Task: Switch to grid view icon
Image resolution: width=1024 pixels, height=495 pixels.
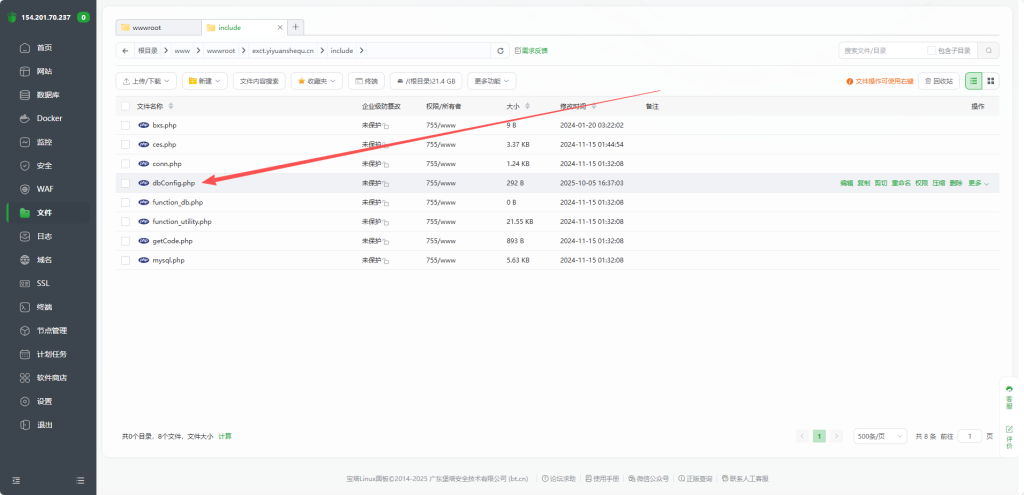Action: pos(990,81)
